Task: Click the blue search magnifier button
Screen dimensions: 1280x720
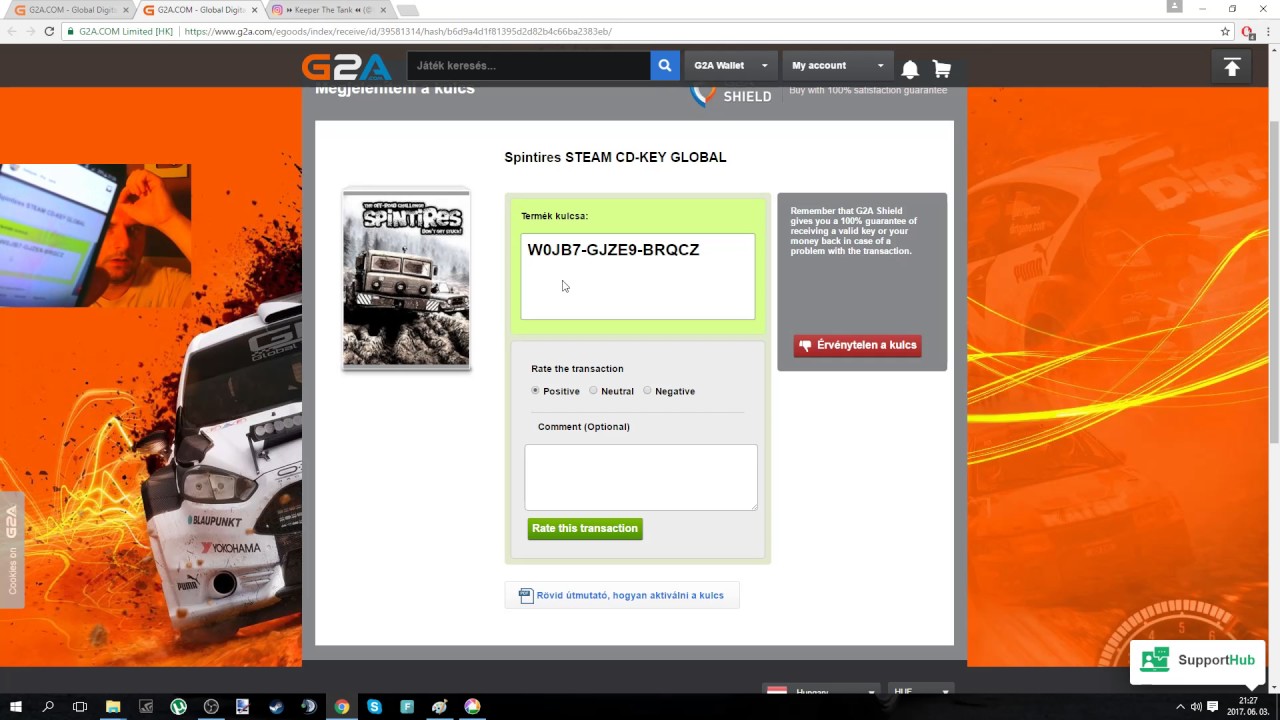Action: [665, 66]
